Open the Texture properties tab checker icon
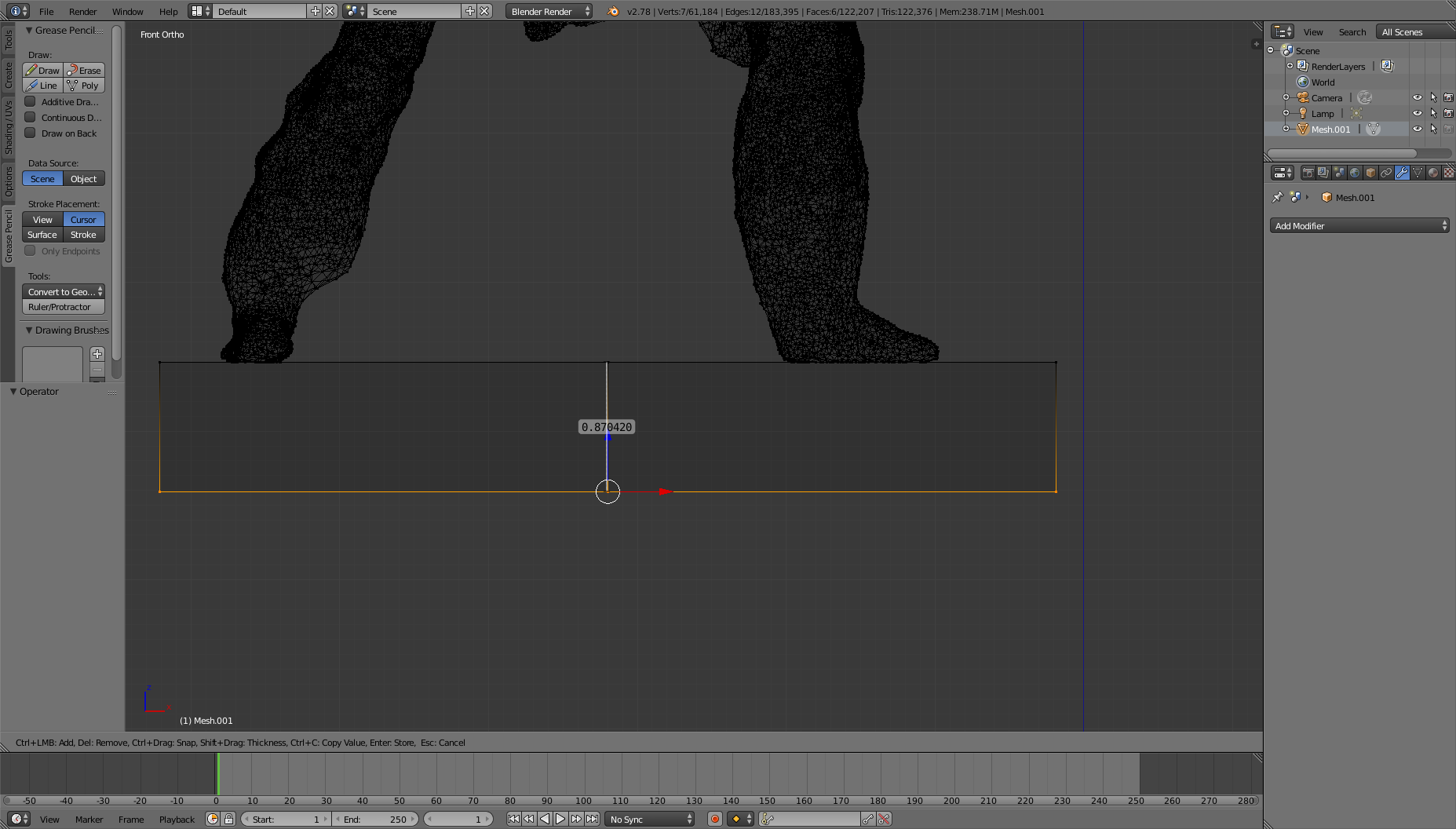This screenshot has height=829, width=1456. coord(1449,173)
